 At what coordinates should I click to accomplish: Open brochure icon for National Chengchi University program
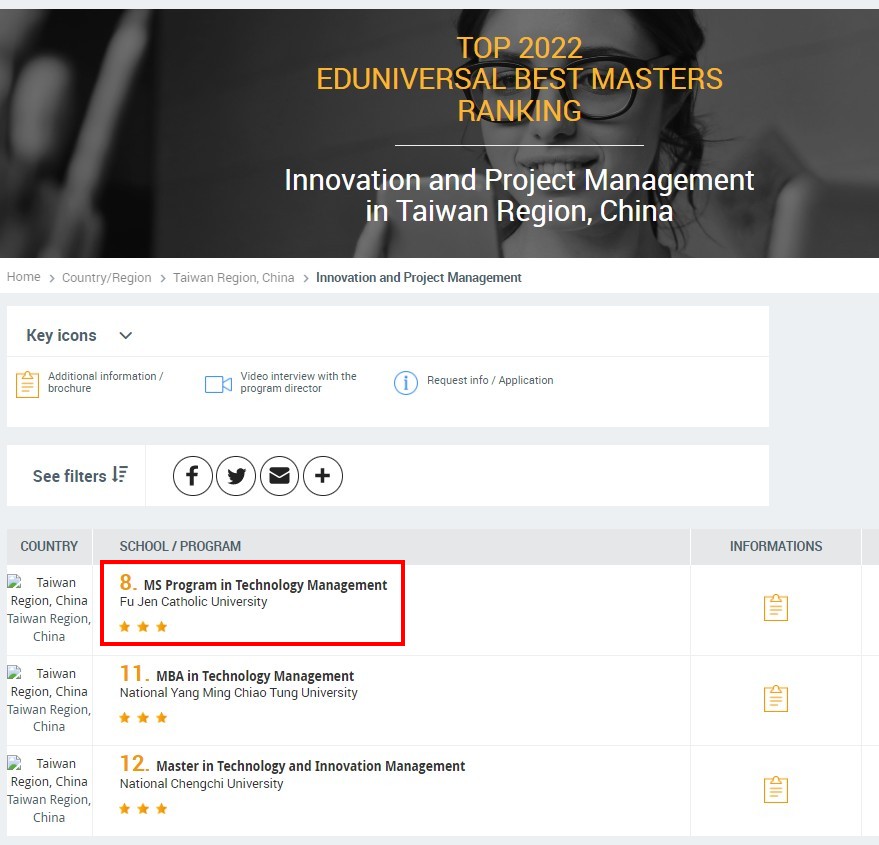coord(775,789)
